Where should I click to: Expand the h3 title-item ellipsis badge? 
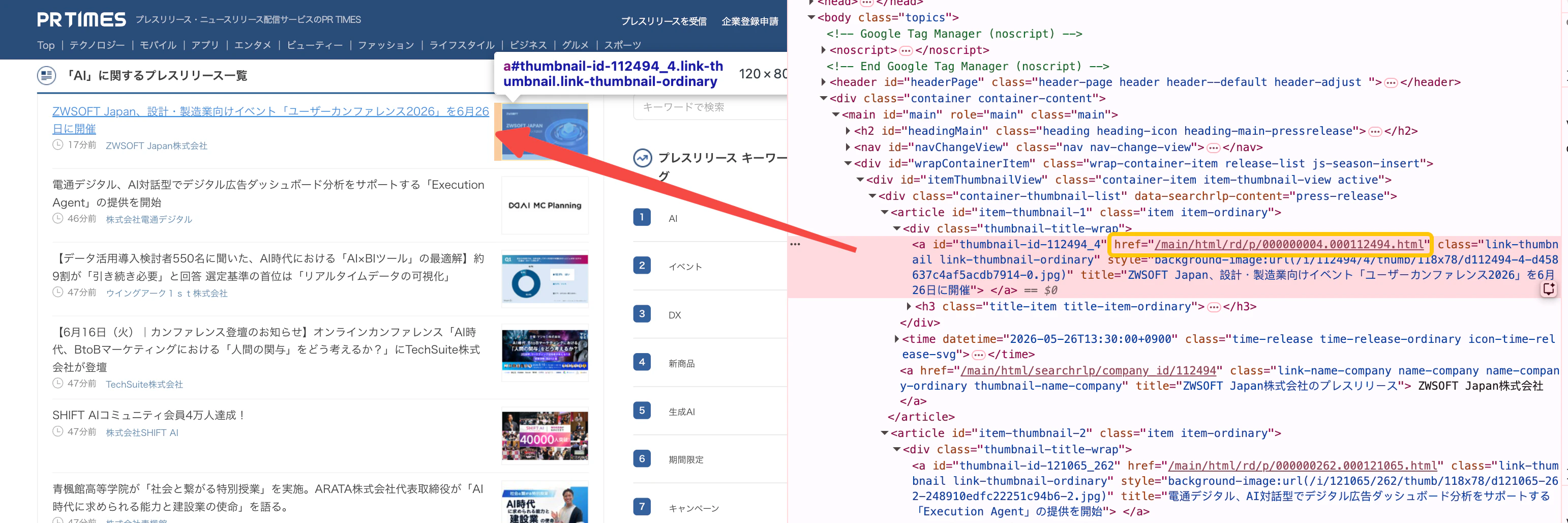1214,307
